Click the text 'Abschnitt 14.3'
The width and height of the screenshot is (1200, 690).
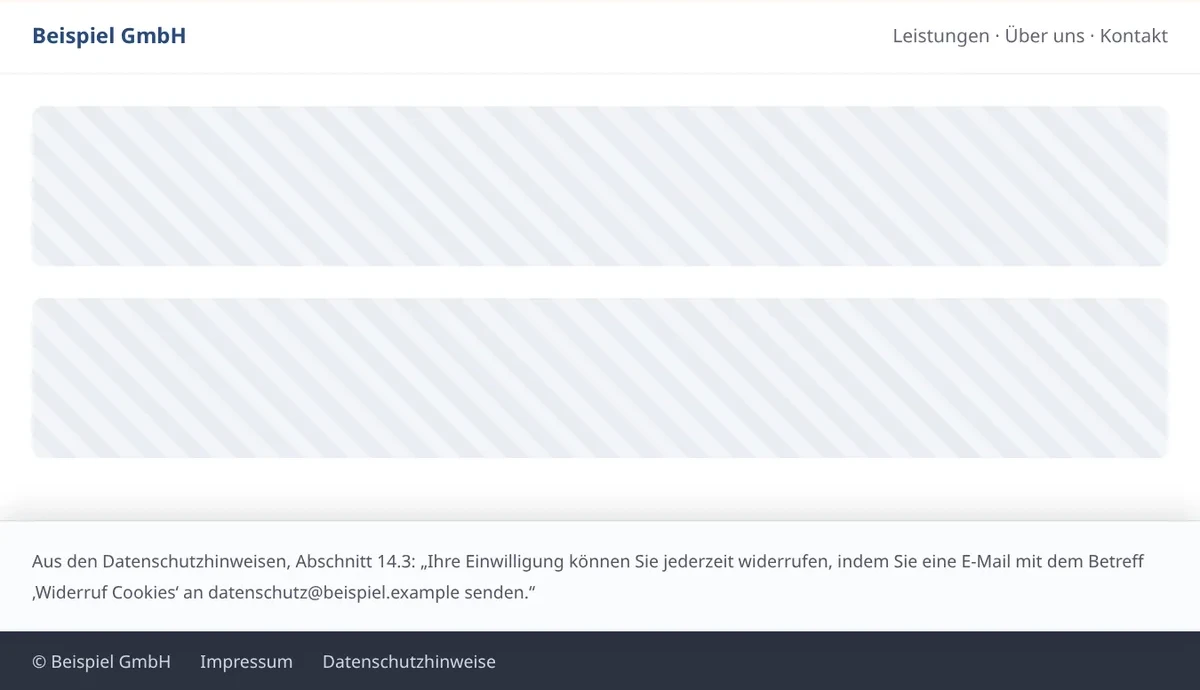351,562
